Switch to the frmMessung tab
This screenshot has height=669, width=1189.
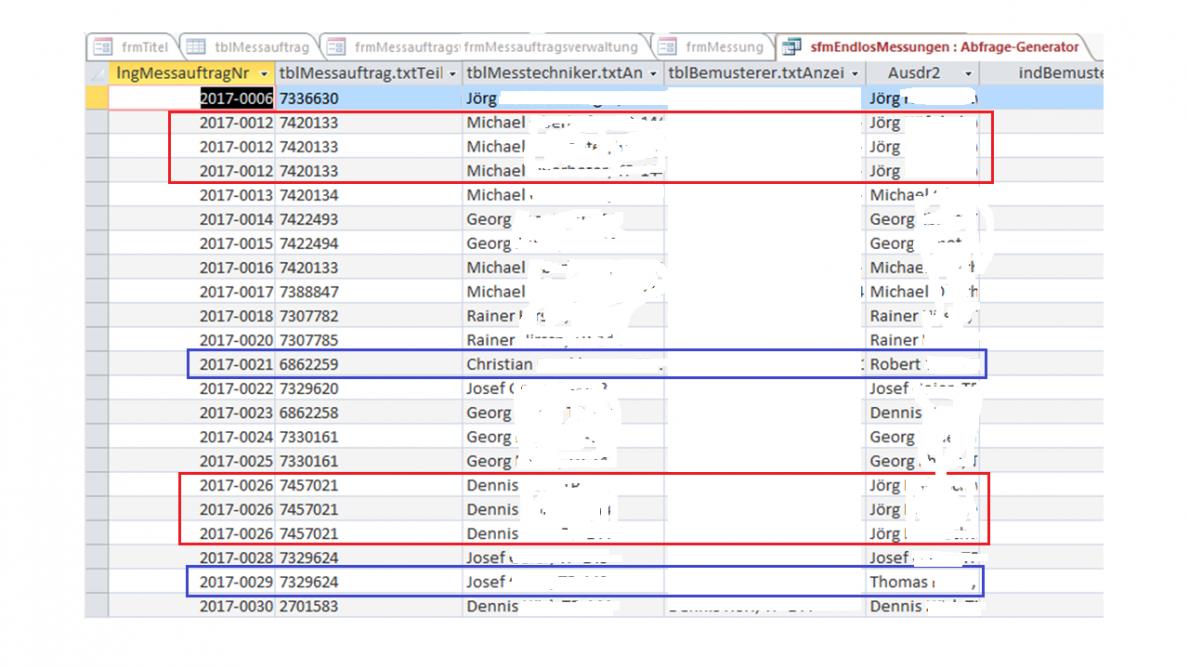[x=713, y=47]
